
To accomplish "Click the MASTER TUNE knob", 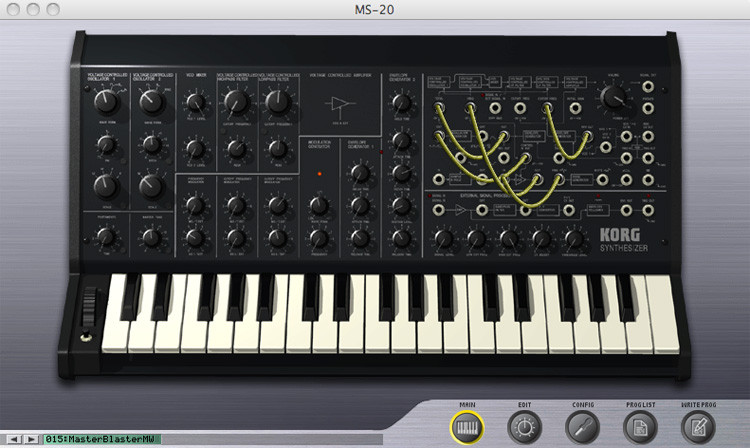I will click(152, 237).
